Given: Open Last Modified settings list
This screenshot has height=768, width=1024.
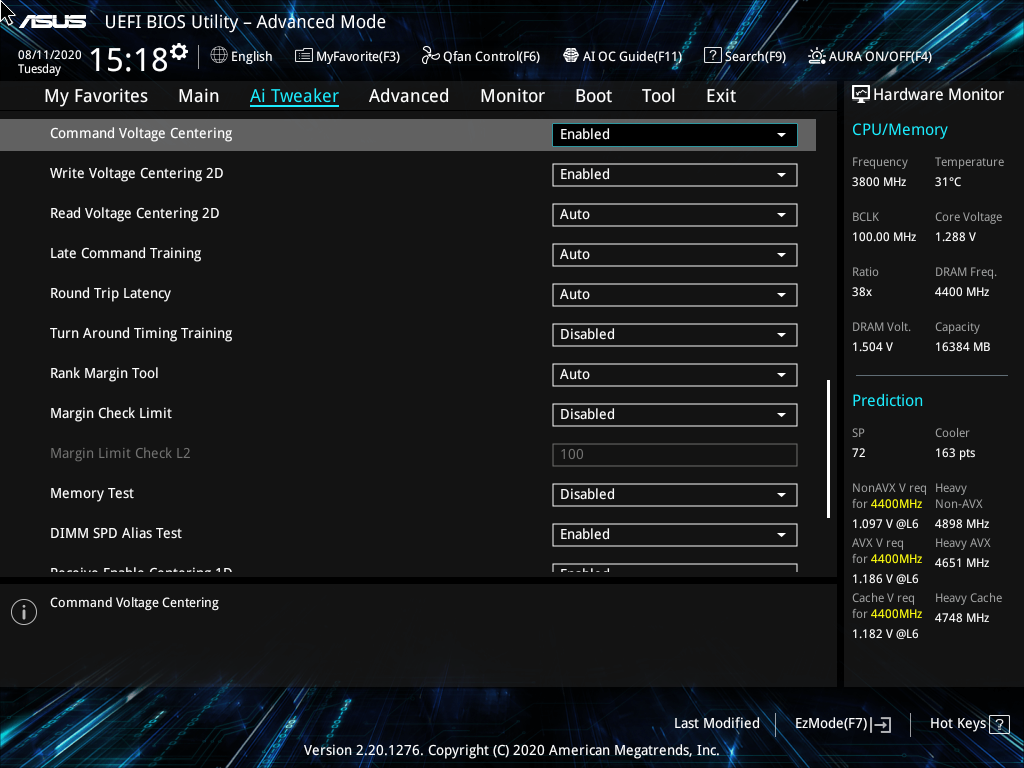Looking at the screenshot, I should 717,723.
